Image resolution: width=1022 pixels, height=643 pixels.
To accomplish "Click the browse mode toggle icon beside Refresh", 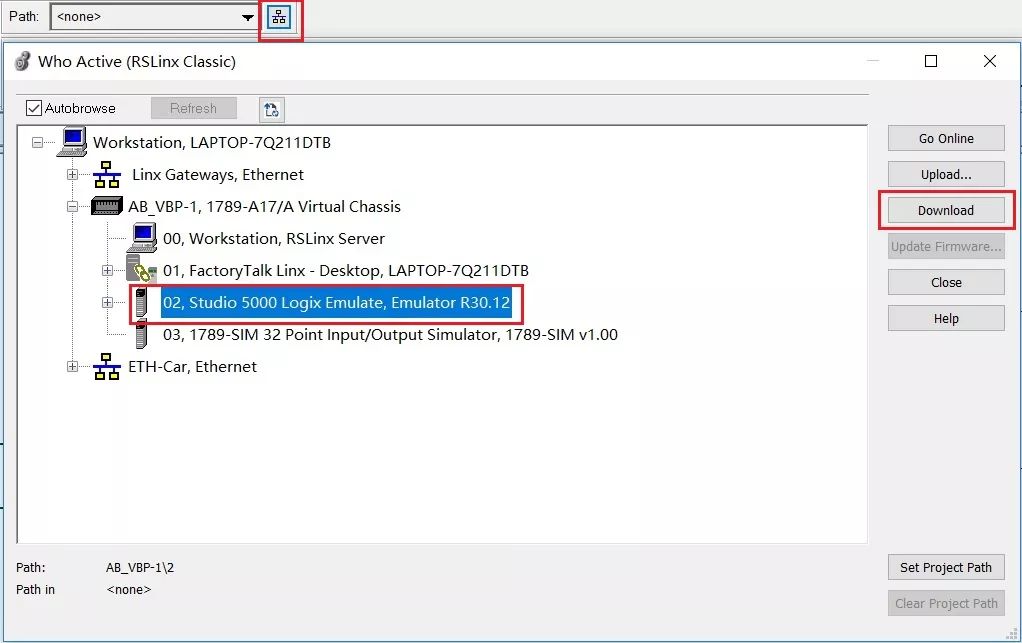I will pyautogui.click(x=272, y=109).
